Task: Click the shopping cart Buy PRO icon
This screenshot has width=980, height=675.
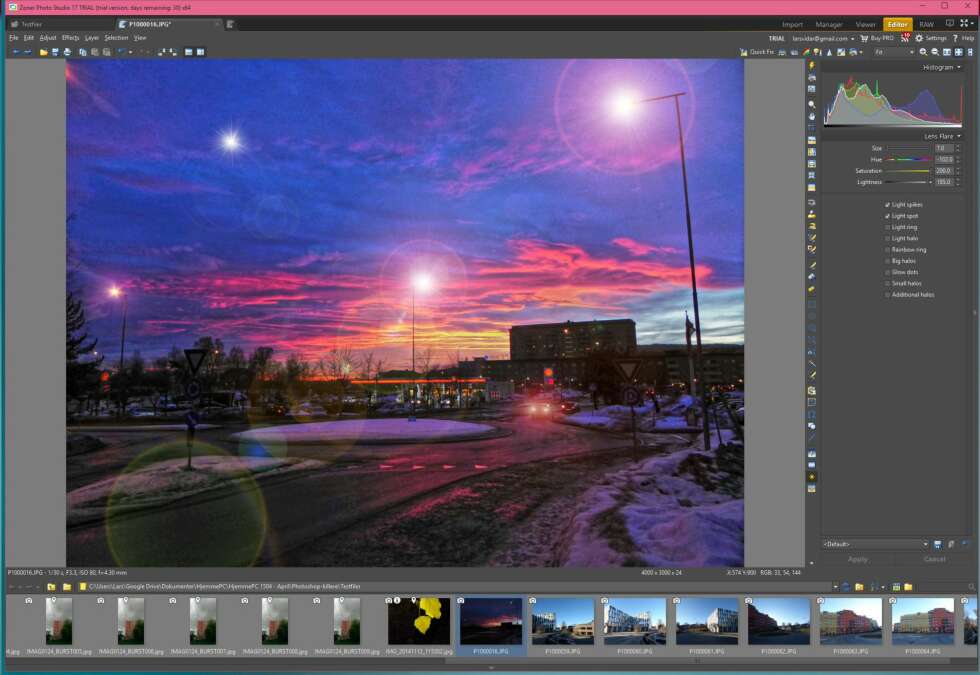Action: point(864,39)
